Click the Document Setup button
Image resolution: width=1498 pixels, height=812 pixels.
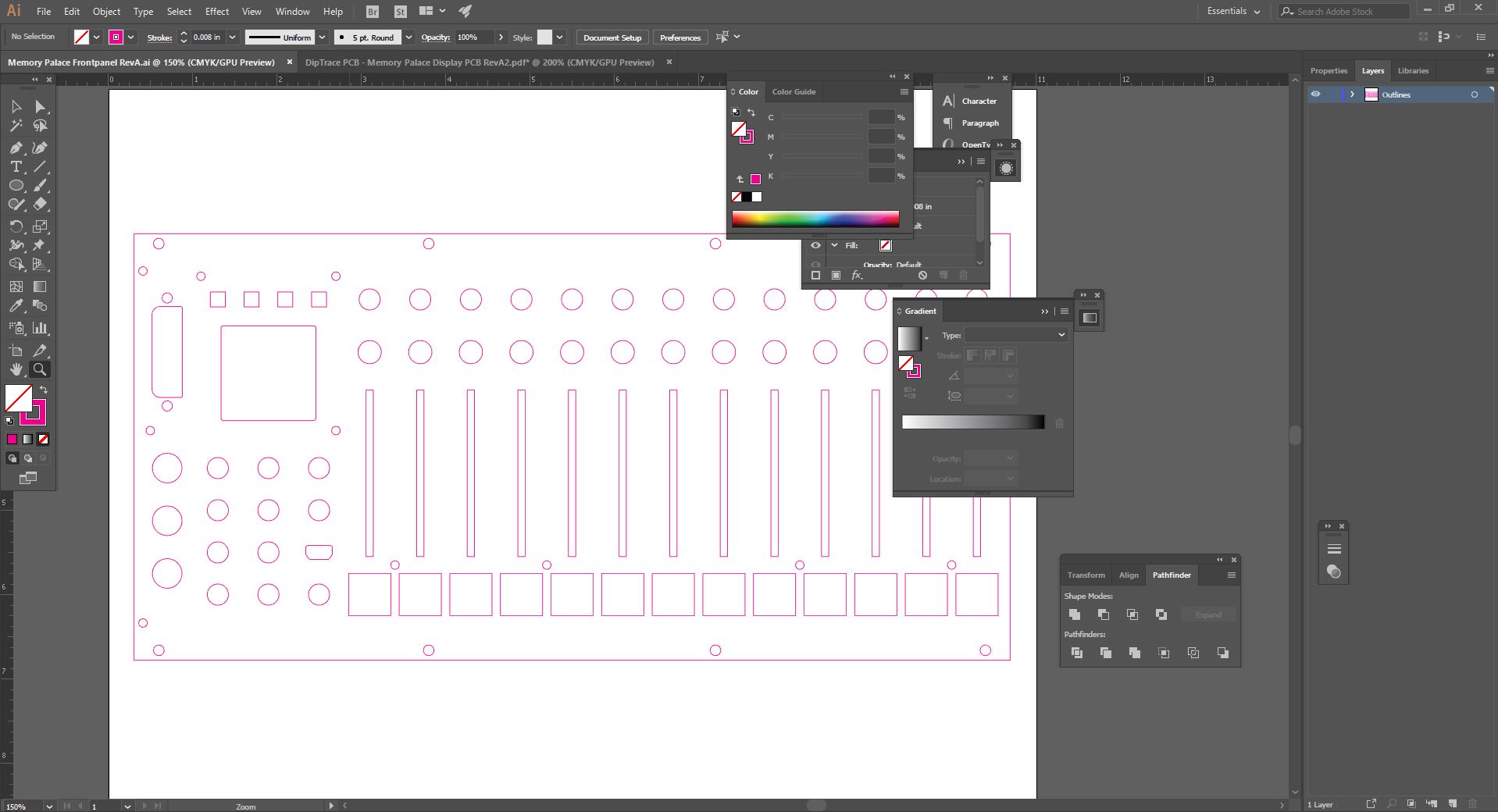(612, 37)
